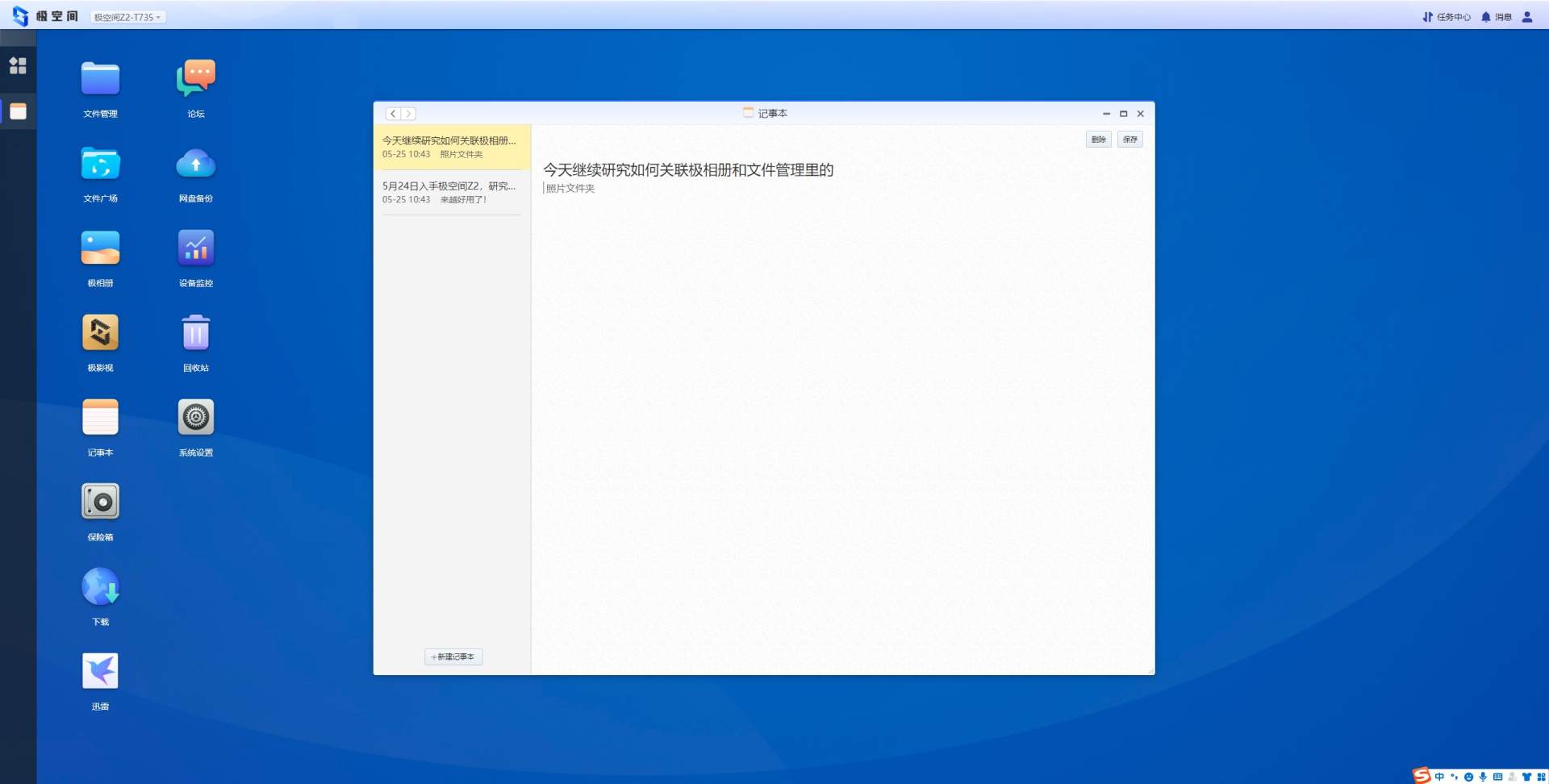Click +新建记事本 to create note
The width and height of the screenshot is (1549, 784).
click(453, 657)
